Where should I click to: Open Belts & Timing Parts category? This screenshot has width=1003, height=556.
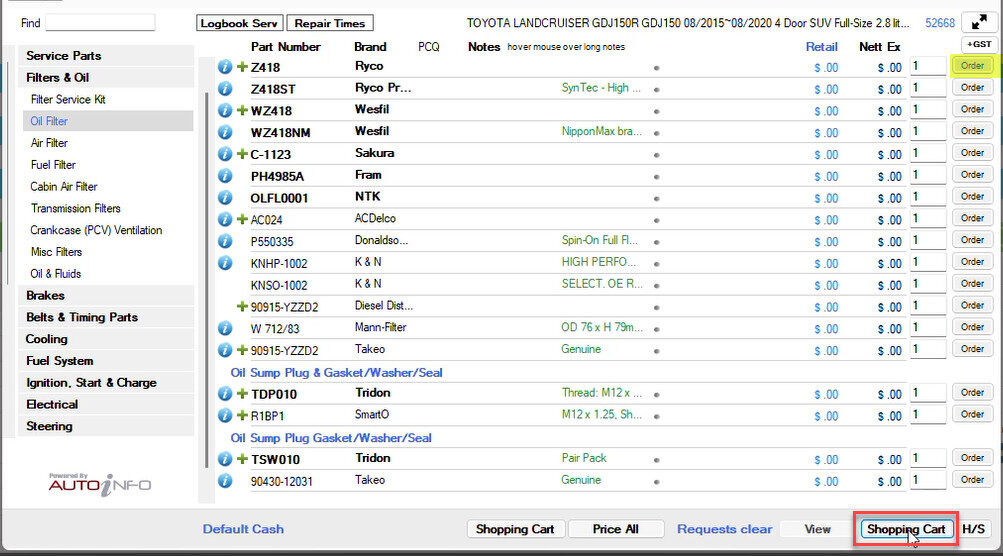(x=106, y=317)
